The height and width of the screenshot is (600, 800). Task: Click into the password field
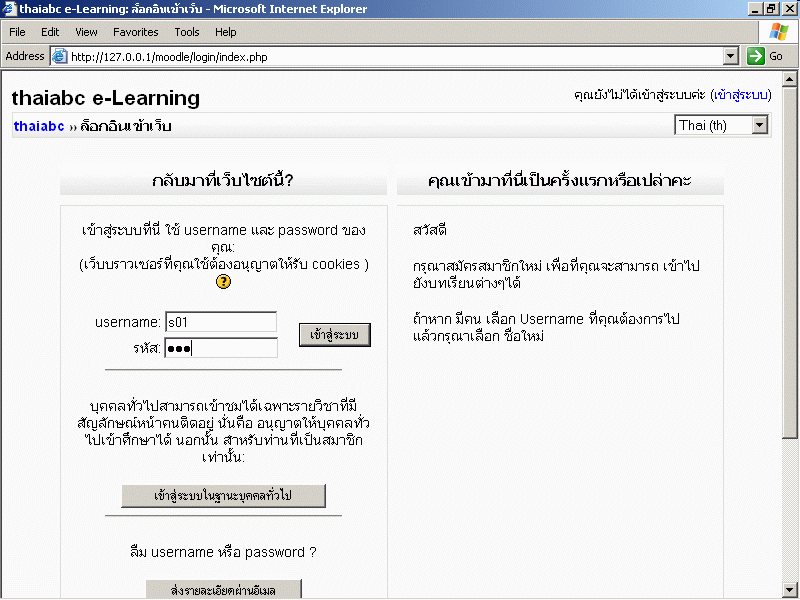click(x=221, y=348)
